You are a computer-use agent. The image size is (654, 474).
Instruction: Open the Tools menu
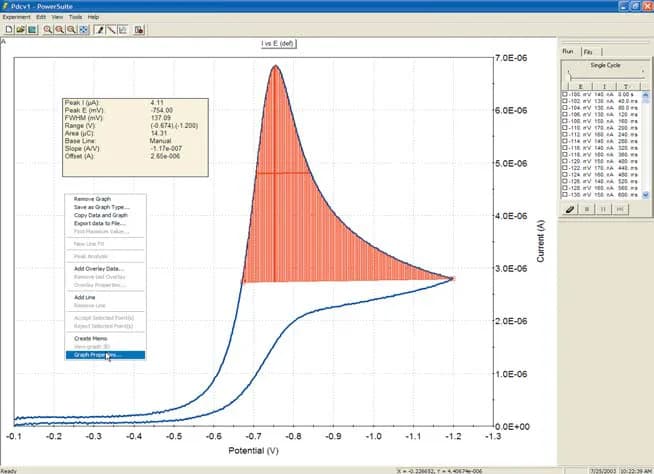pyautogui.click(x=75, y=17)
